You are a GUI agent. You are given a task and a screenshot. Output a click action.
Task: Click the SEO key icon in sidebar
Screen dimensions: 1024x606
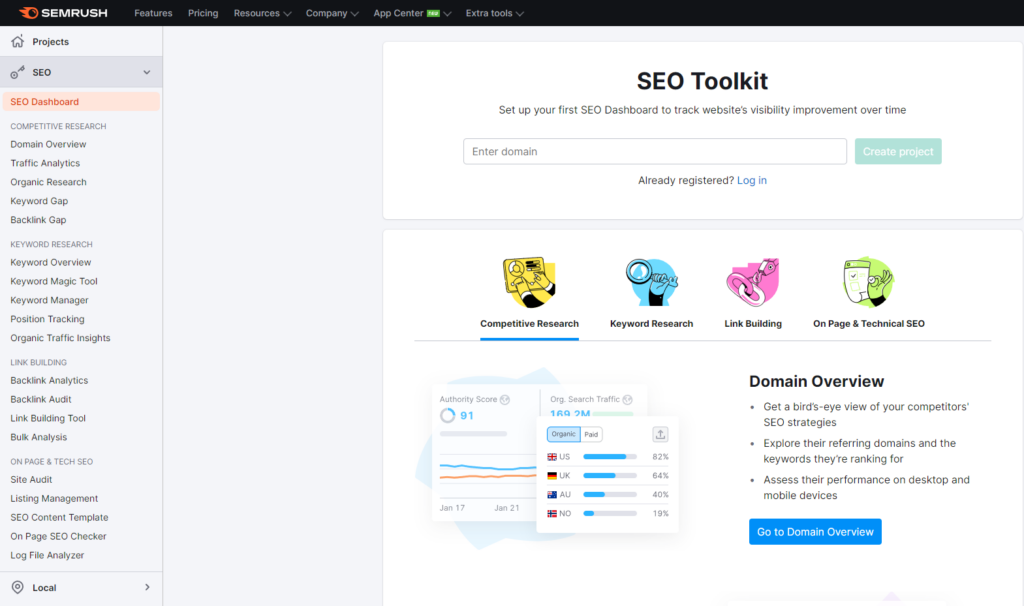pos(18,72)
